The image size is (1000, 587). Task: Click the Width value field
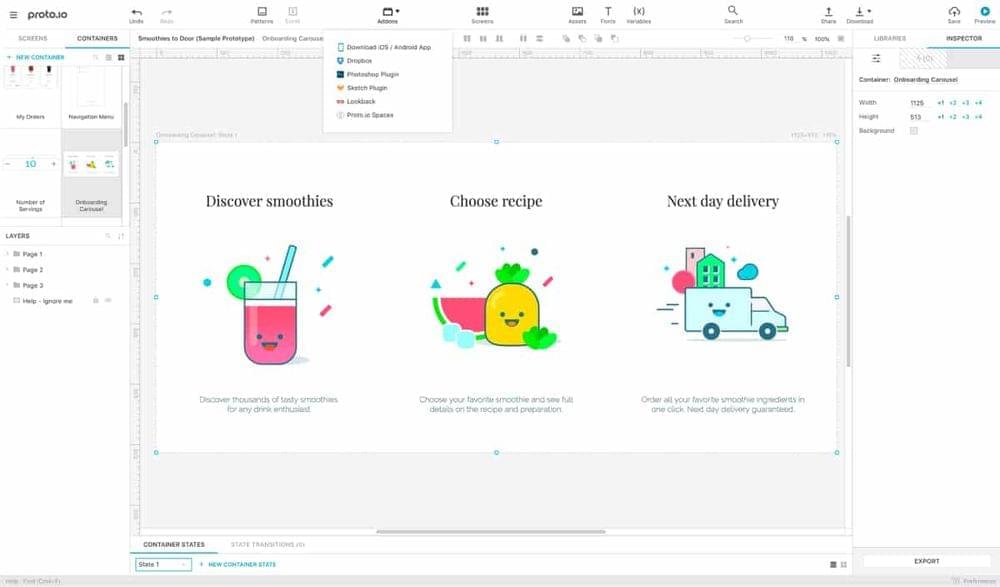pos(918,103)
